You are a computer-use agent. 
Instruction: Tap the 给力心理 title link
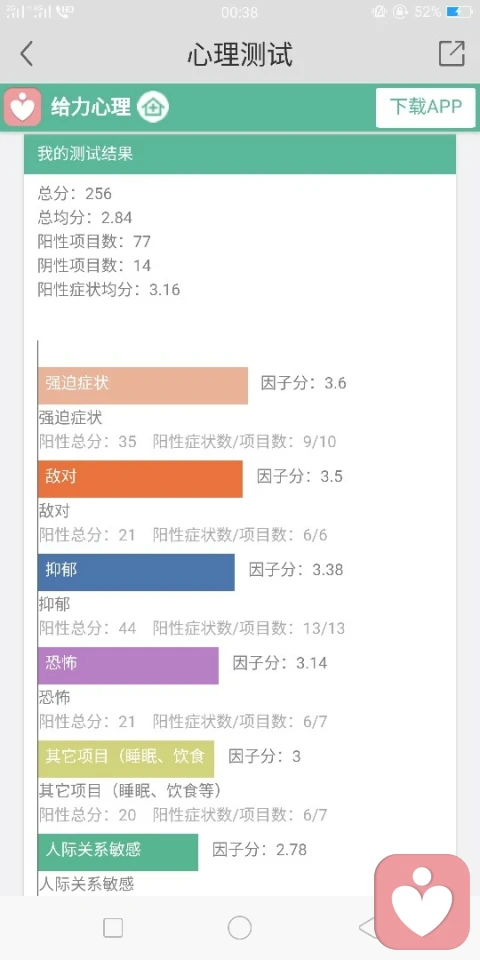coord(91,107)
